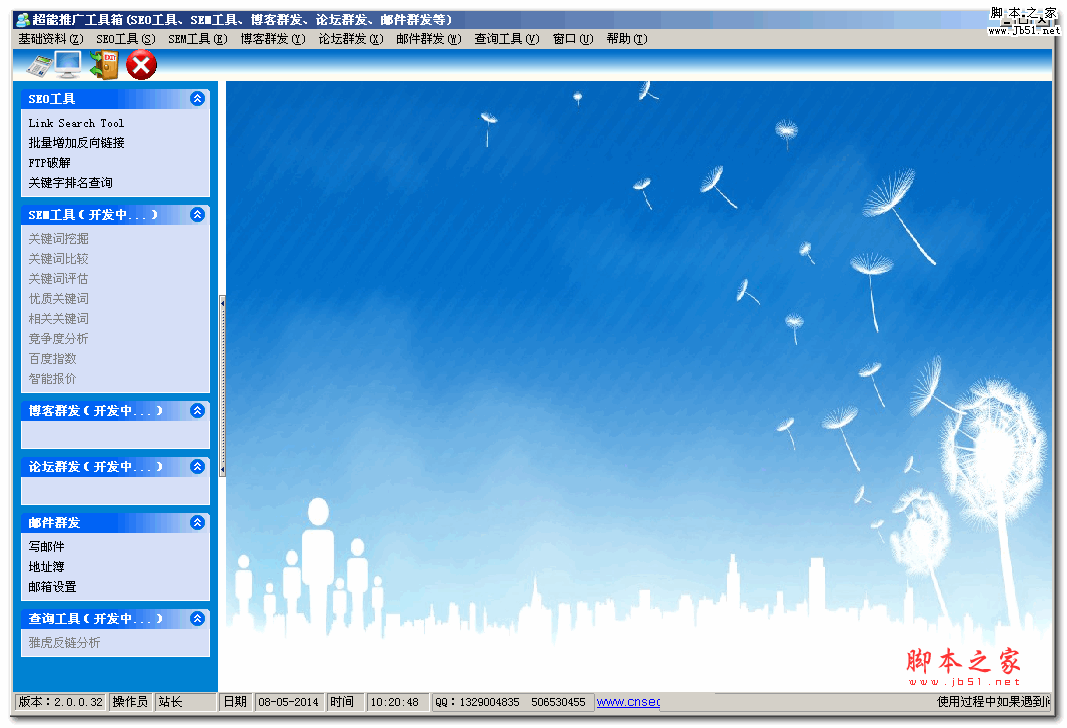Open FTP破解 tool

click(x=50, y=163)
